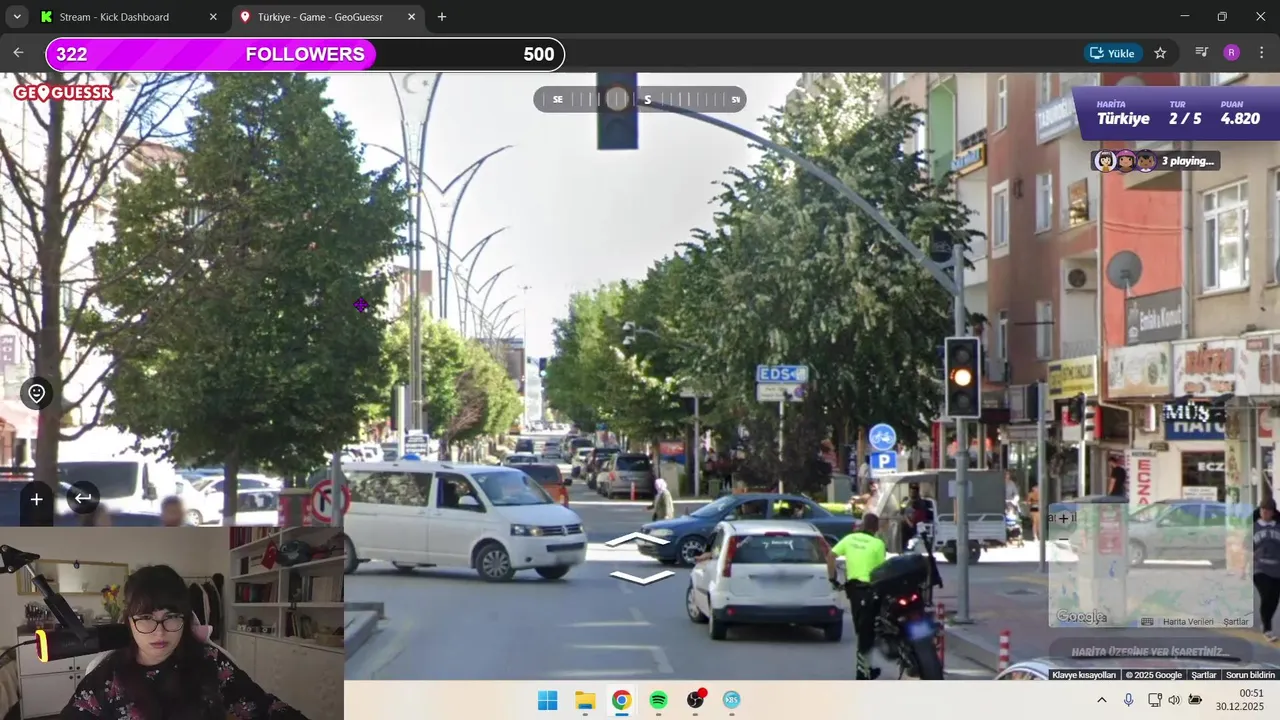This screenshot has width=1280, height=720.
Task: Open the XBS app icon in taskbar
Action: [732, 700]
